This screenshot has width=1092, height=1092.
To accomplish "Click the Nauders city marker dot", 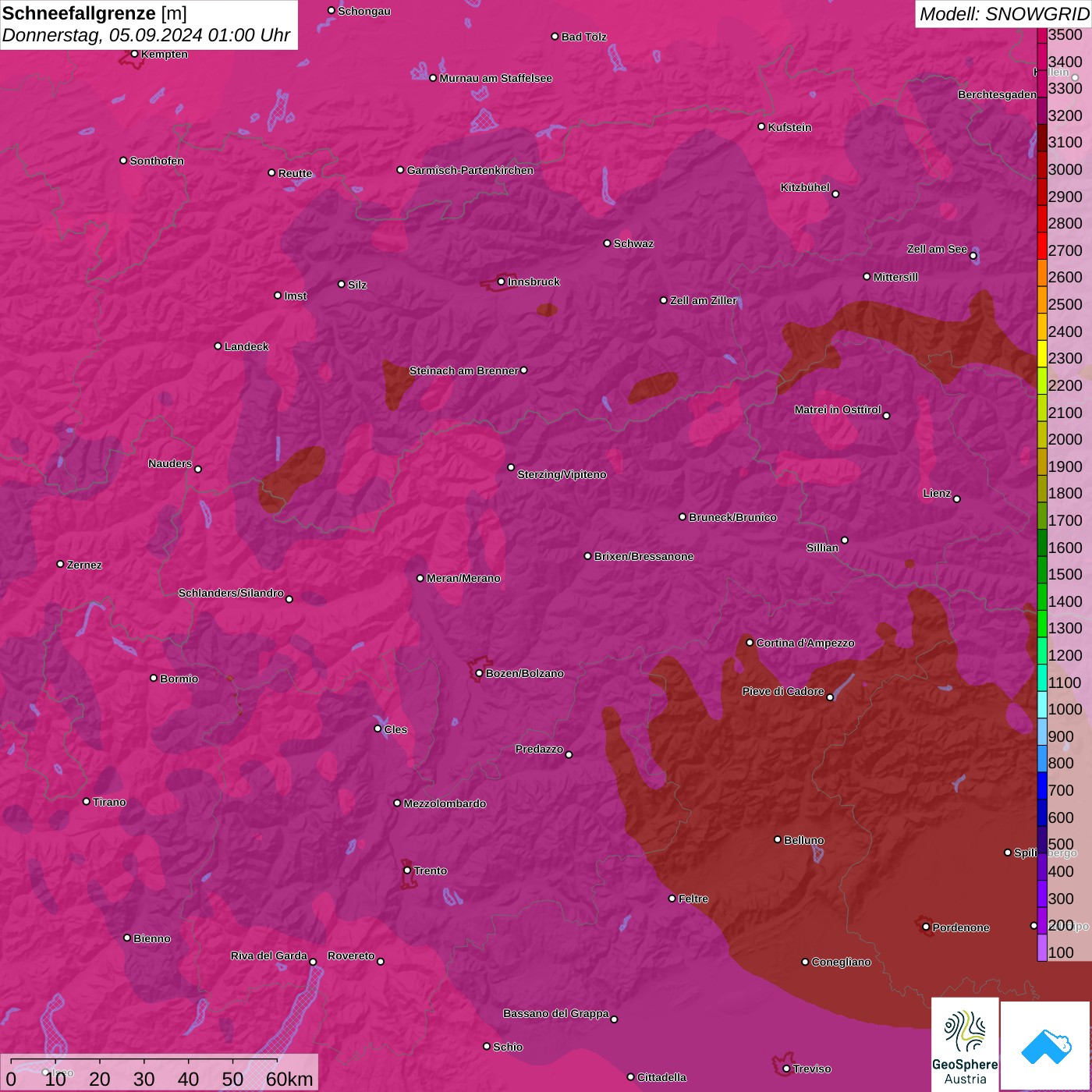I will [x=198, y=469].
